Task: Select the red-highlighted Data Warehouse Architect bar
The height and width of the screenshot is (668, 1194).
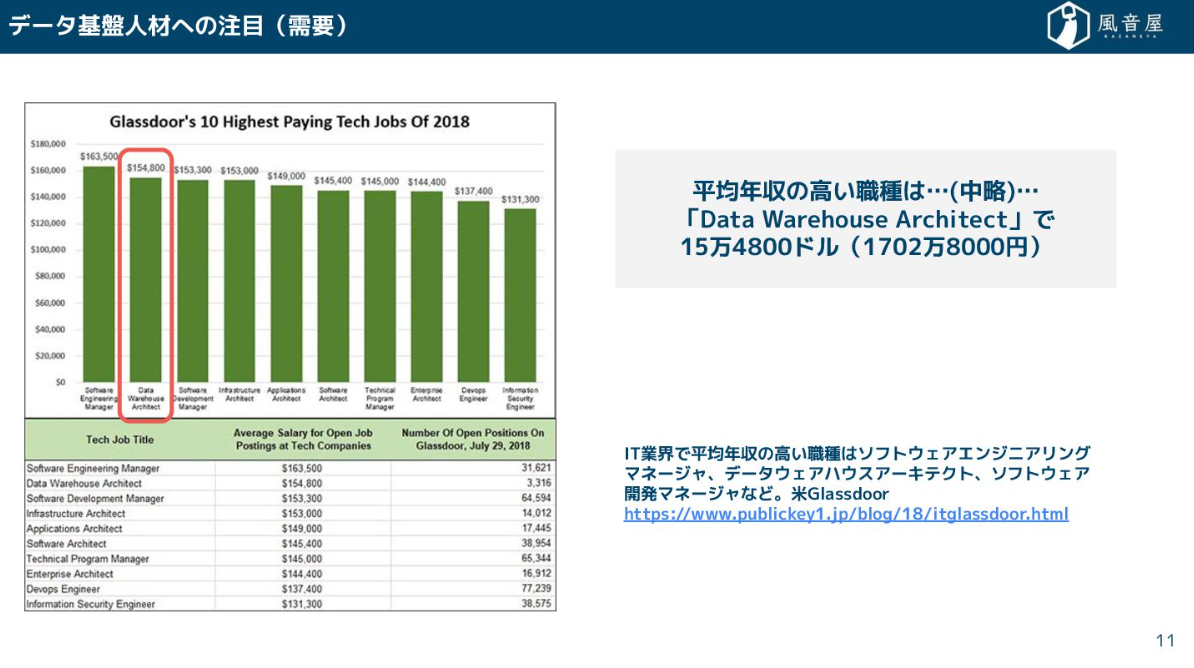Action: click(146, 278)
